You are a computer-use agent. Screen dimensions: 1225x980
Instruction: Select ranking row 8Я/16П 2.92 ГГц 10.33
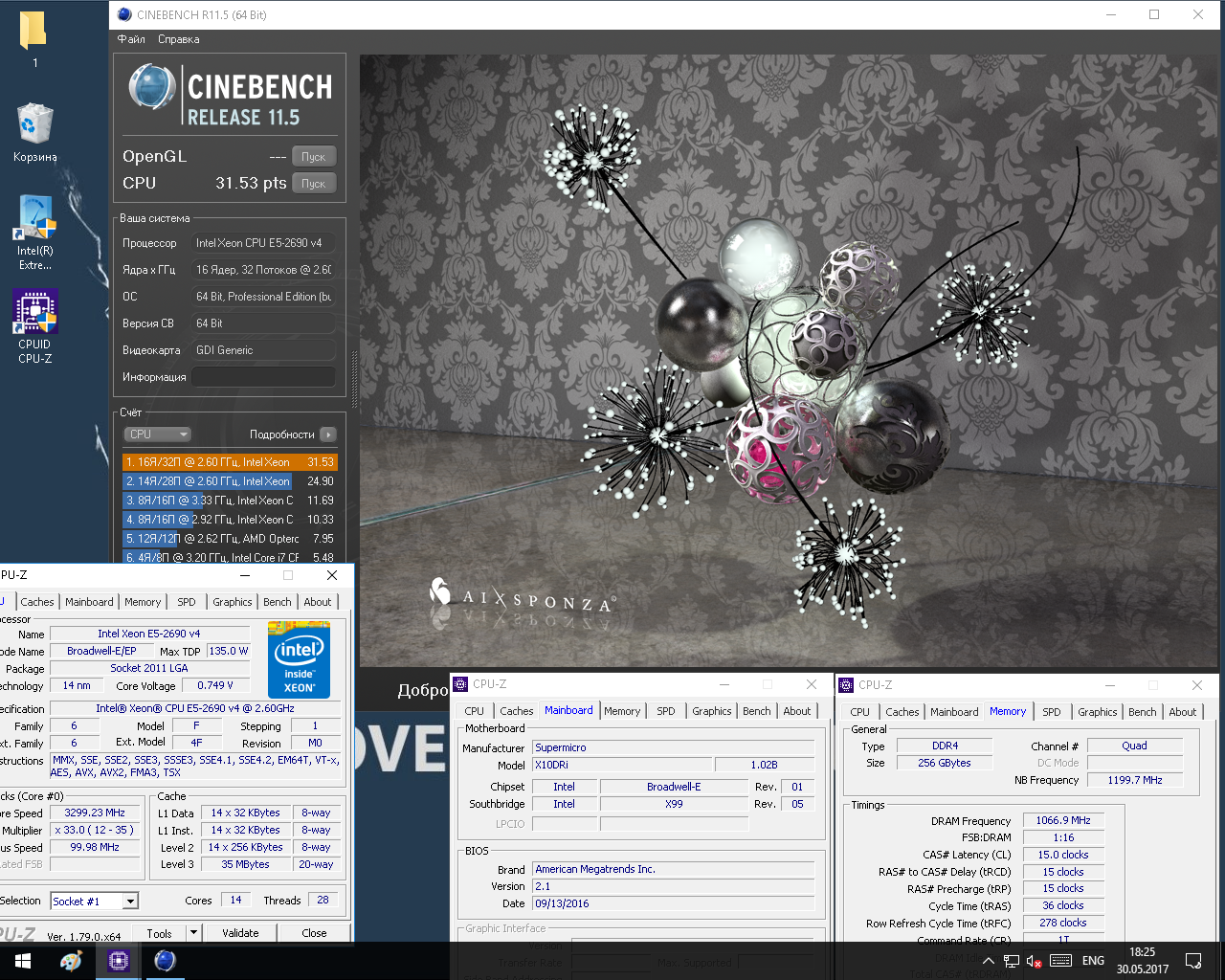tap(230, 520)
